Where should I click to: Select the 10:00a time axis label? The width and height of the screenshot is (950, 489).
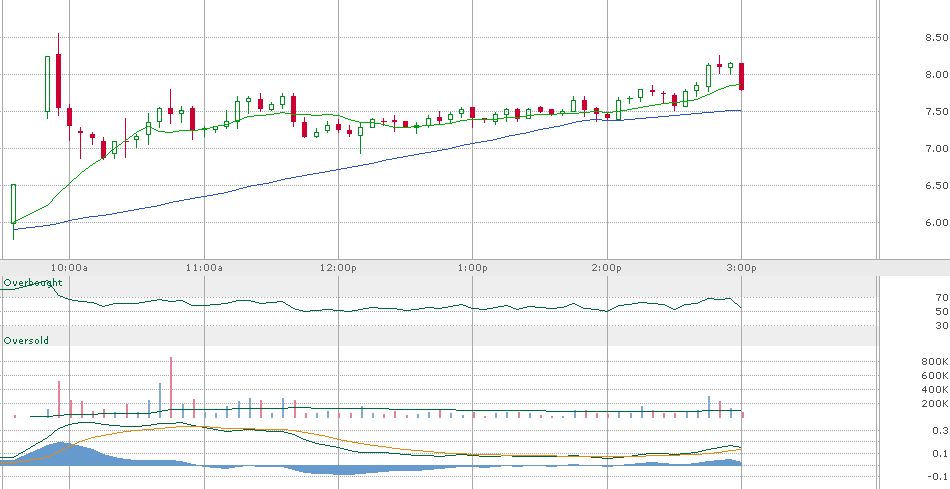[x=69, y=268]
